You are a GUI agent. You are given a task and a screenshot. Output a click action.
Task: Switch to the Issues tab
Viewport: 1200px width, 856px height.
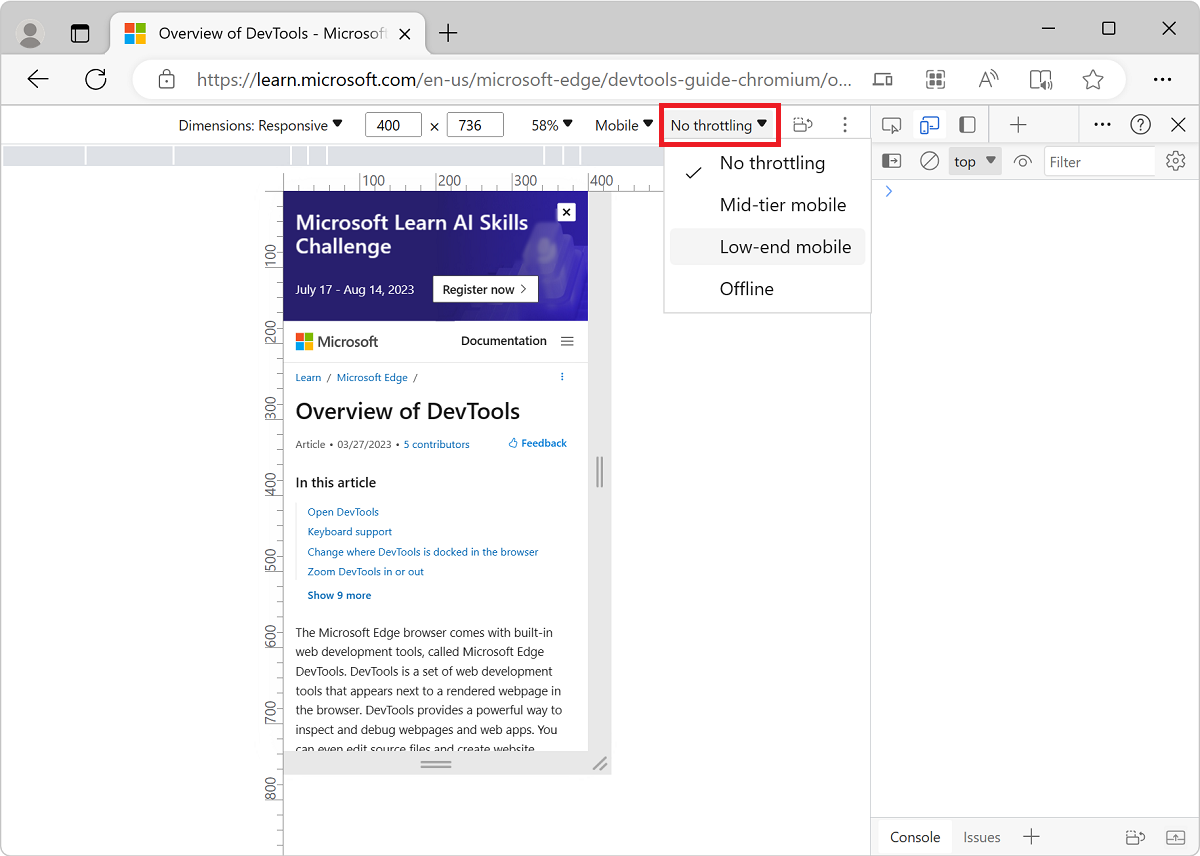coord(981,837)
